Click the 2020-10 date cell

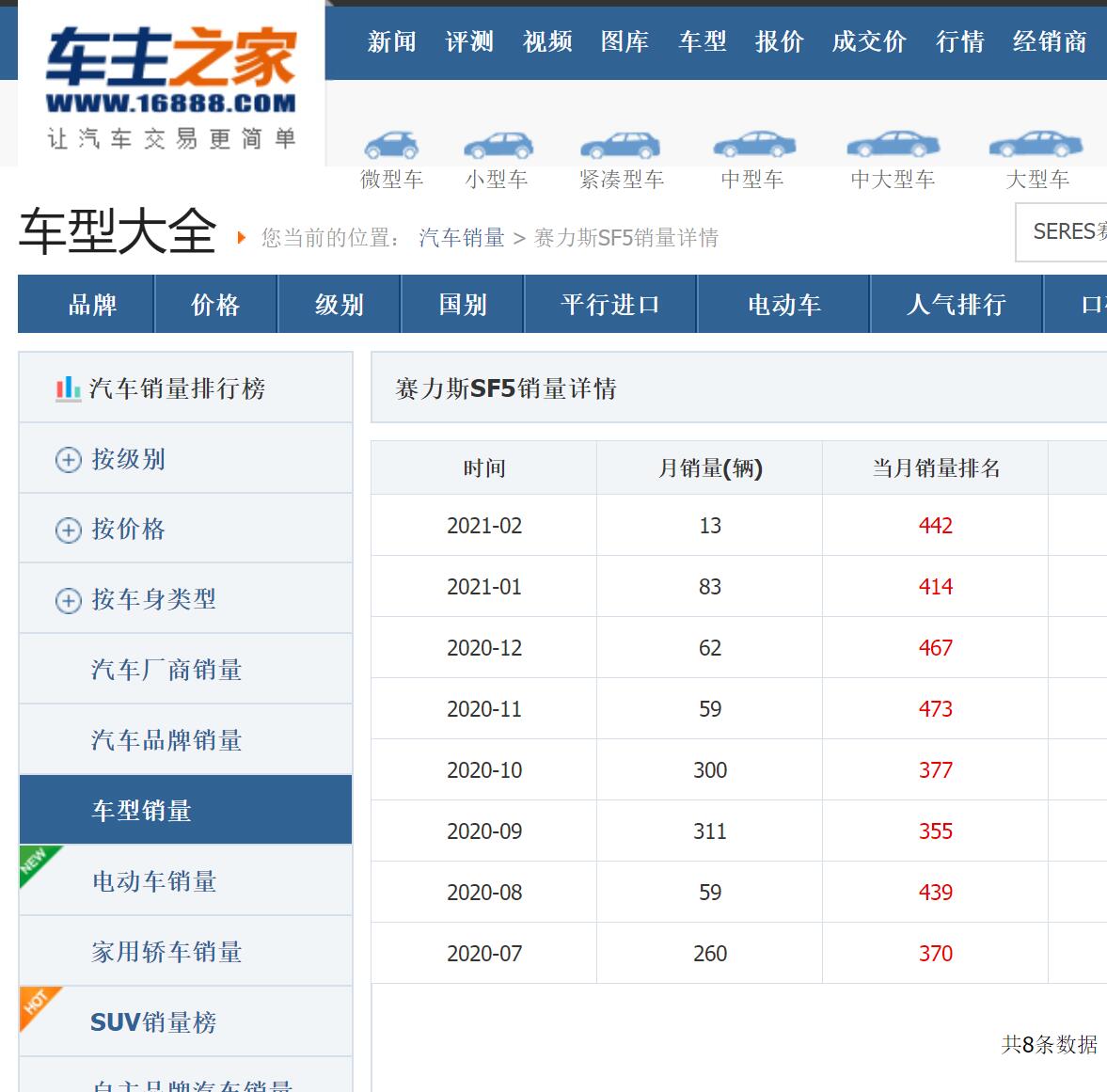tap(484, 770)
